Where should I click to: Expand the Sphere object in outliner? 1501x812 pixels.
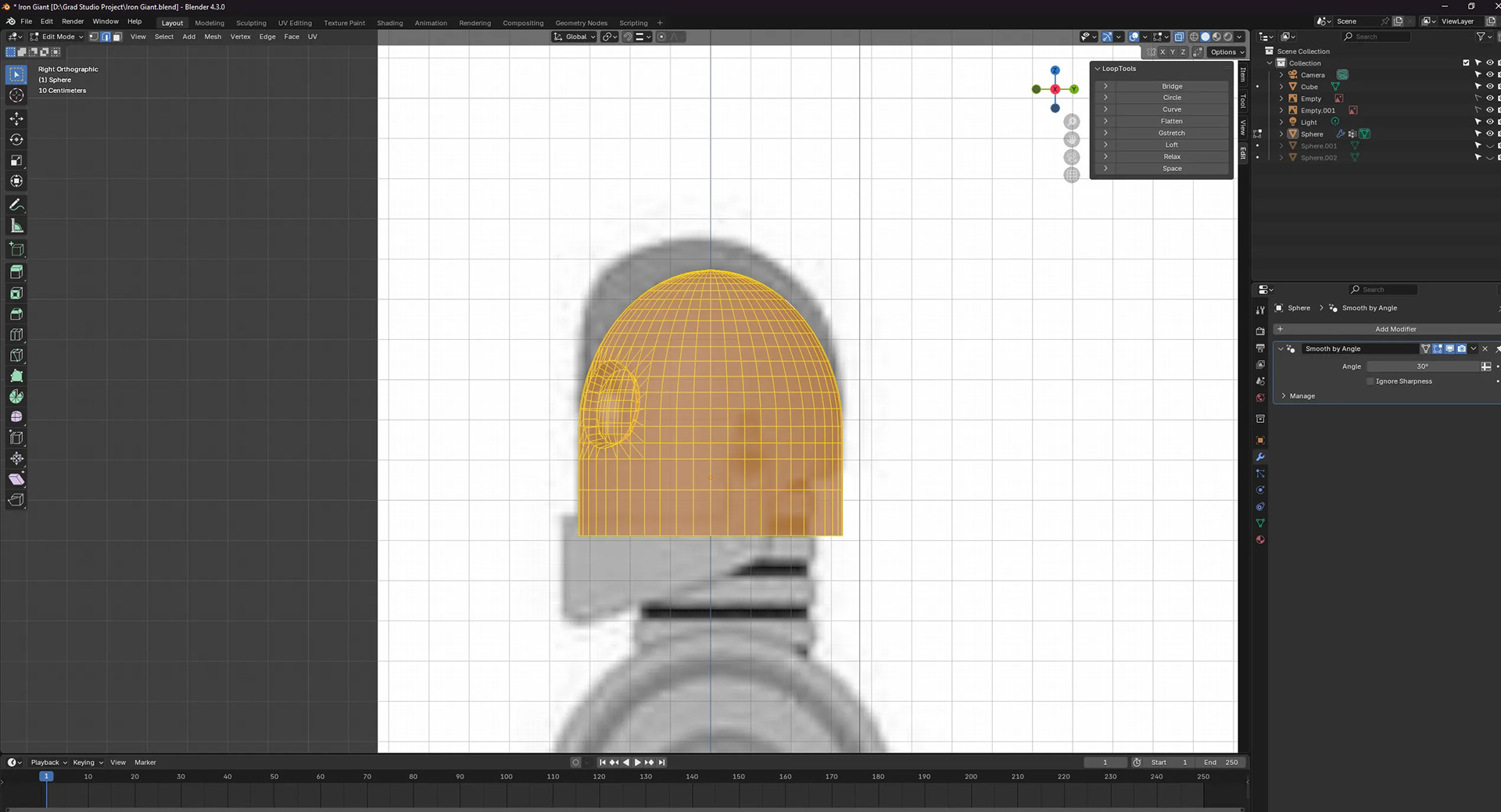1281,134
